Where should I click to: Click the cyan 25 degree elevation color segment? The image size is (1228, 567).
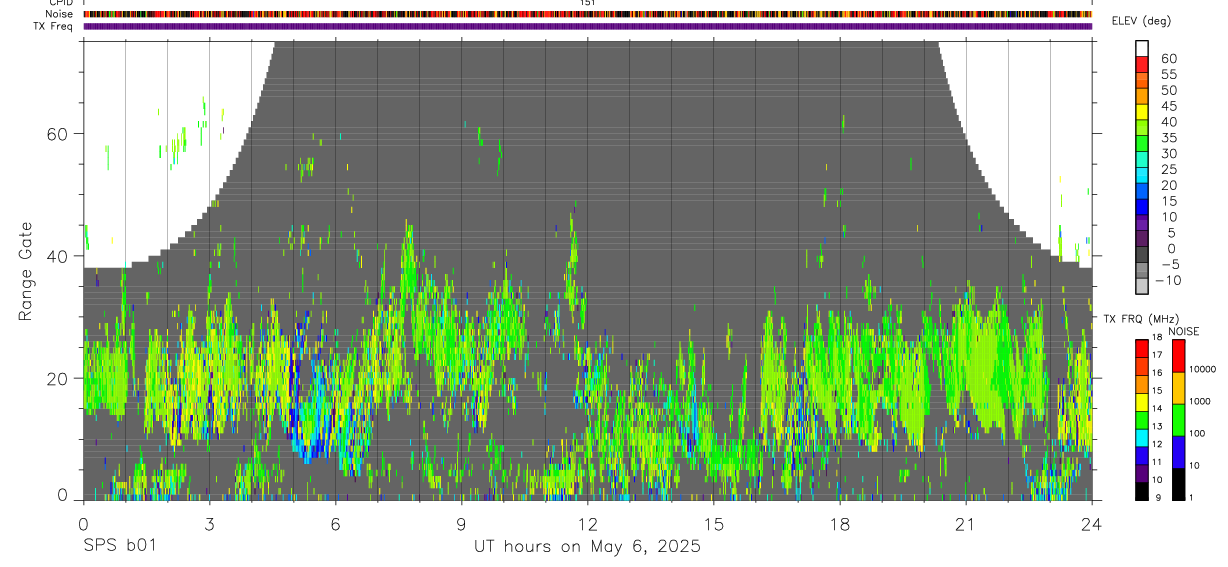click(x=1142, y=175)
